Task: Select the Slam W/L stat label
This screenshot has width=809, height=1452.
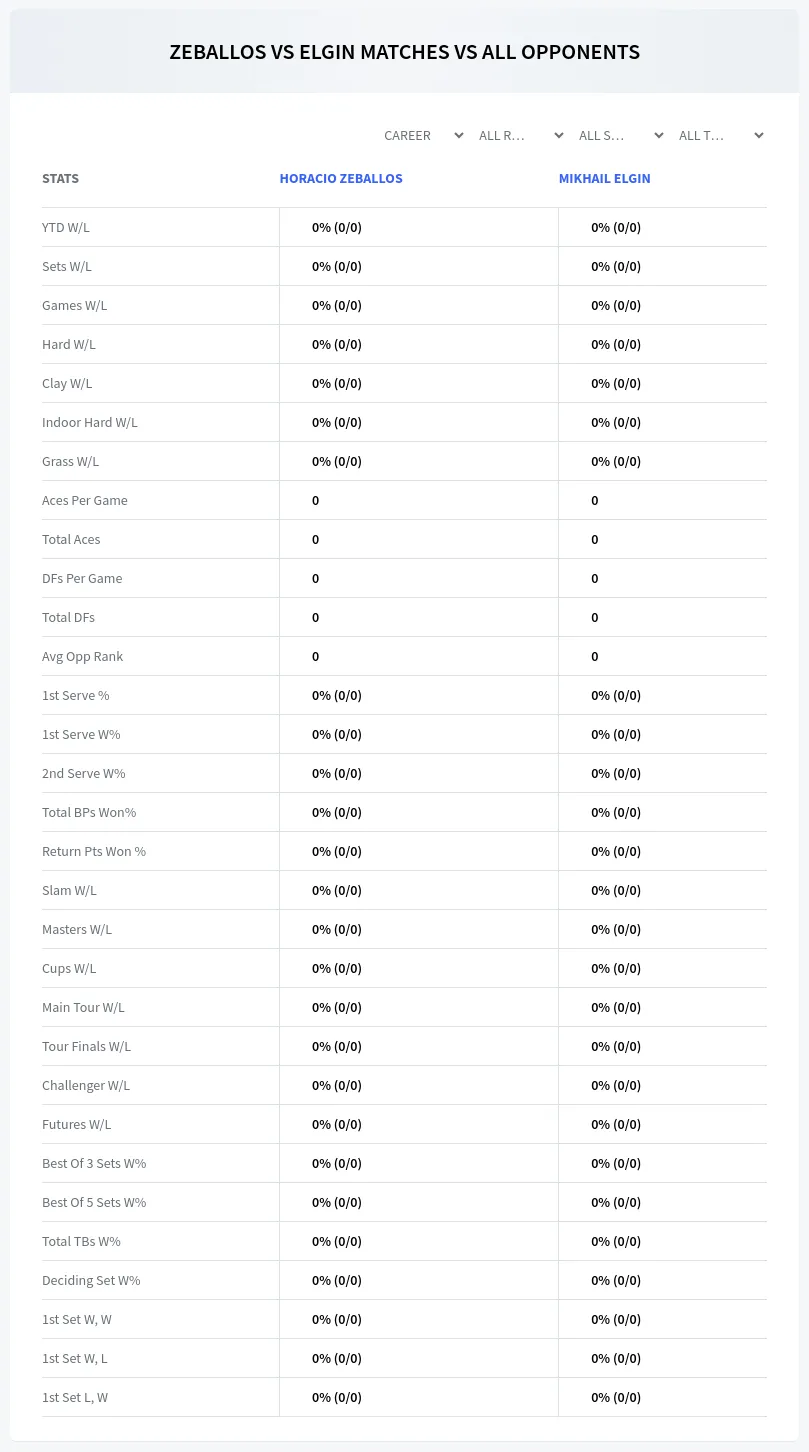Action: pos(69,890)
